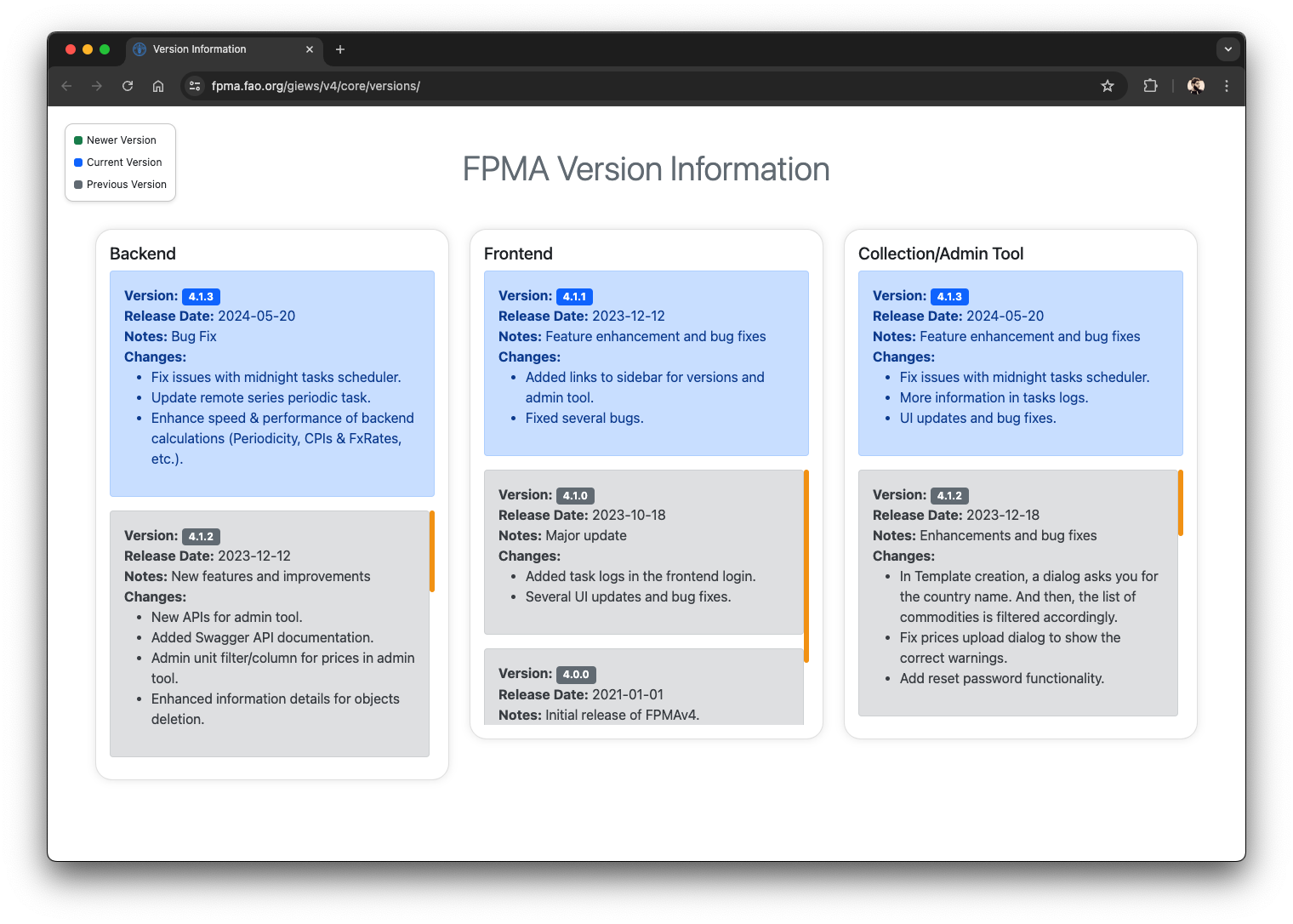This screenshot has height=924, width=1293.
Task: Click Backend version 4.1.2 badge
Action: coord(201,537)
